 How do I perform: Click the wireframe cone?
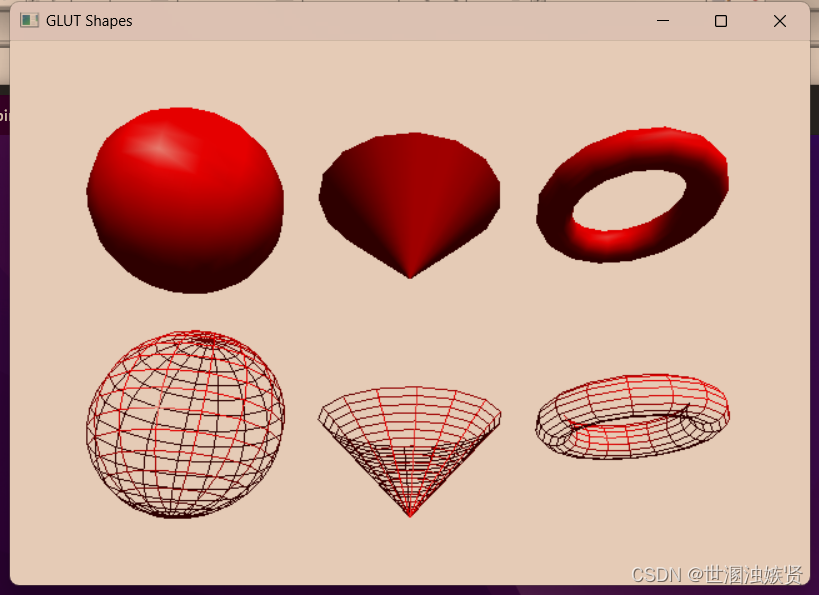pos(410,452)
